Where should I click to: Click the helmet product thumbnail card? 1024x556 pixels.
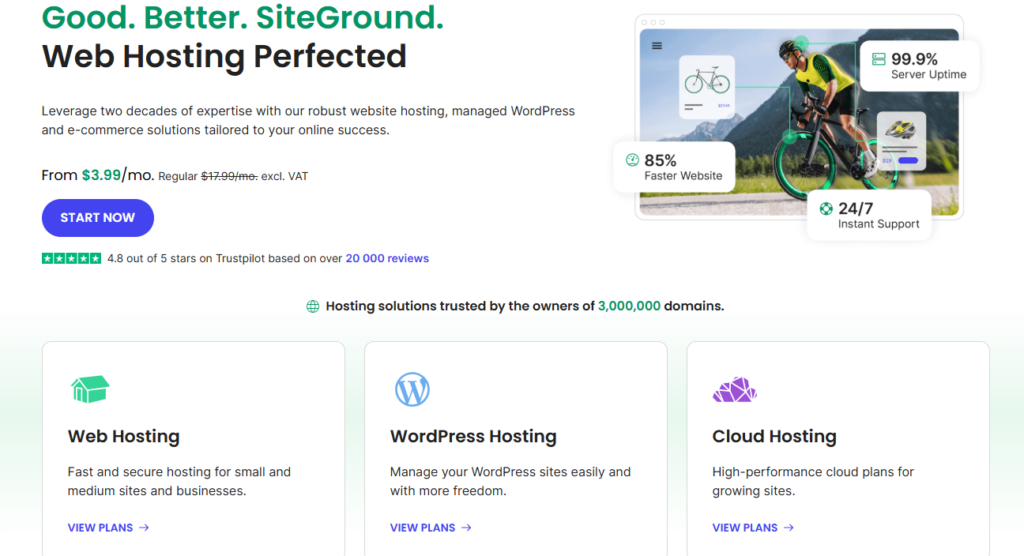[x=901, y=141]
